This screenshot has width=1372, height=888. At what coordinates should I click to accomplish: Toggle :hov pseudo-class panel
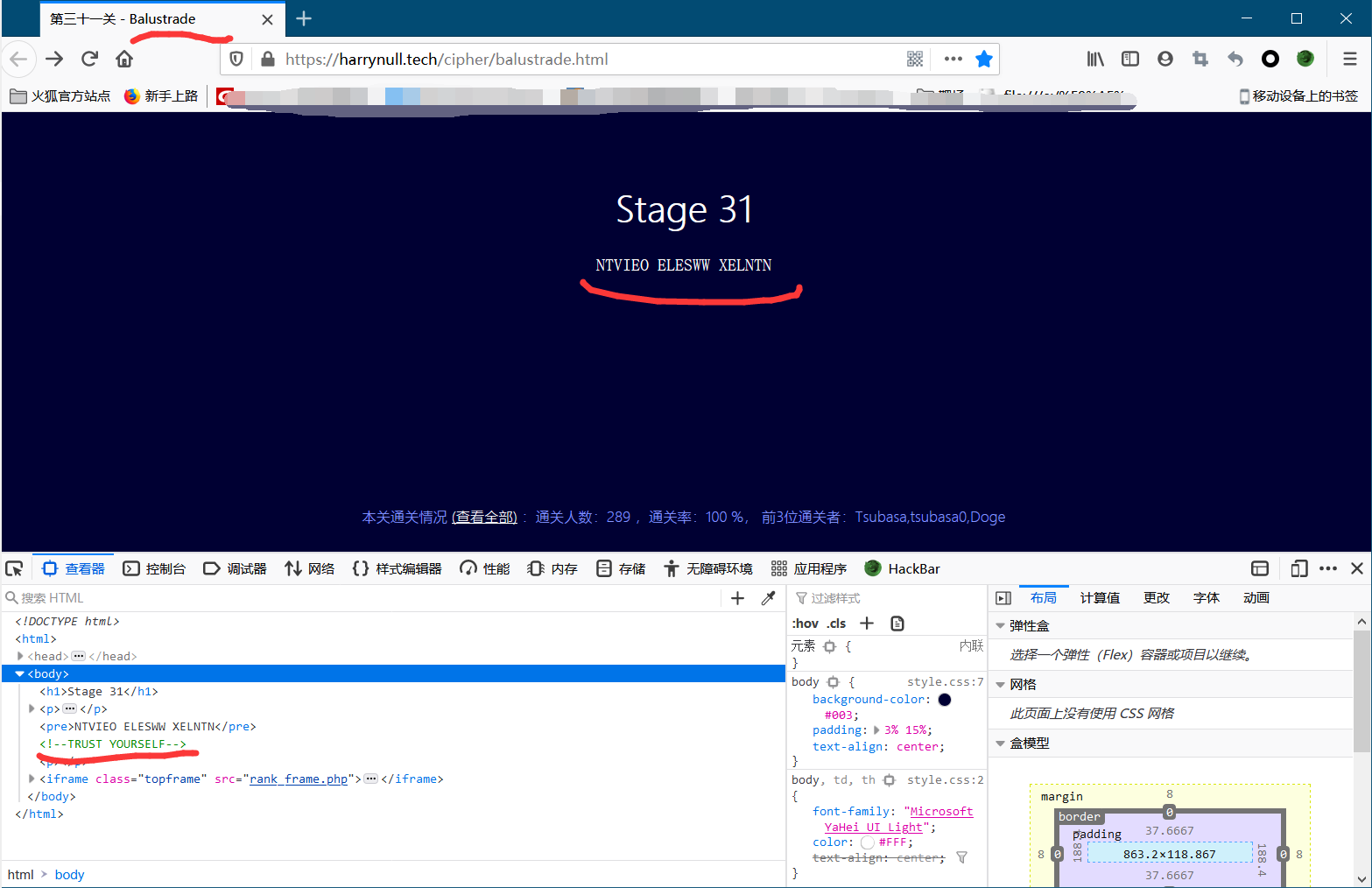click(806, 624)
